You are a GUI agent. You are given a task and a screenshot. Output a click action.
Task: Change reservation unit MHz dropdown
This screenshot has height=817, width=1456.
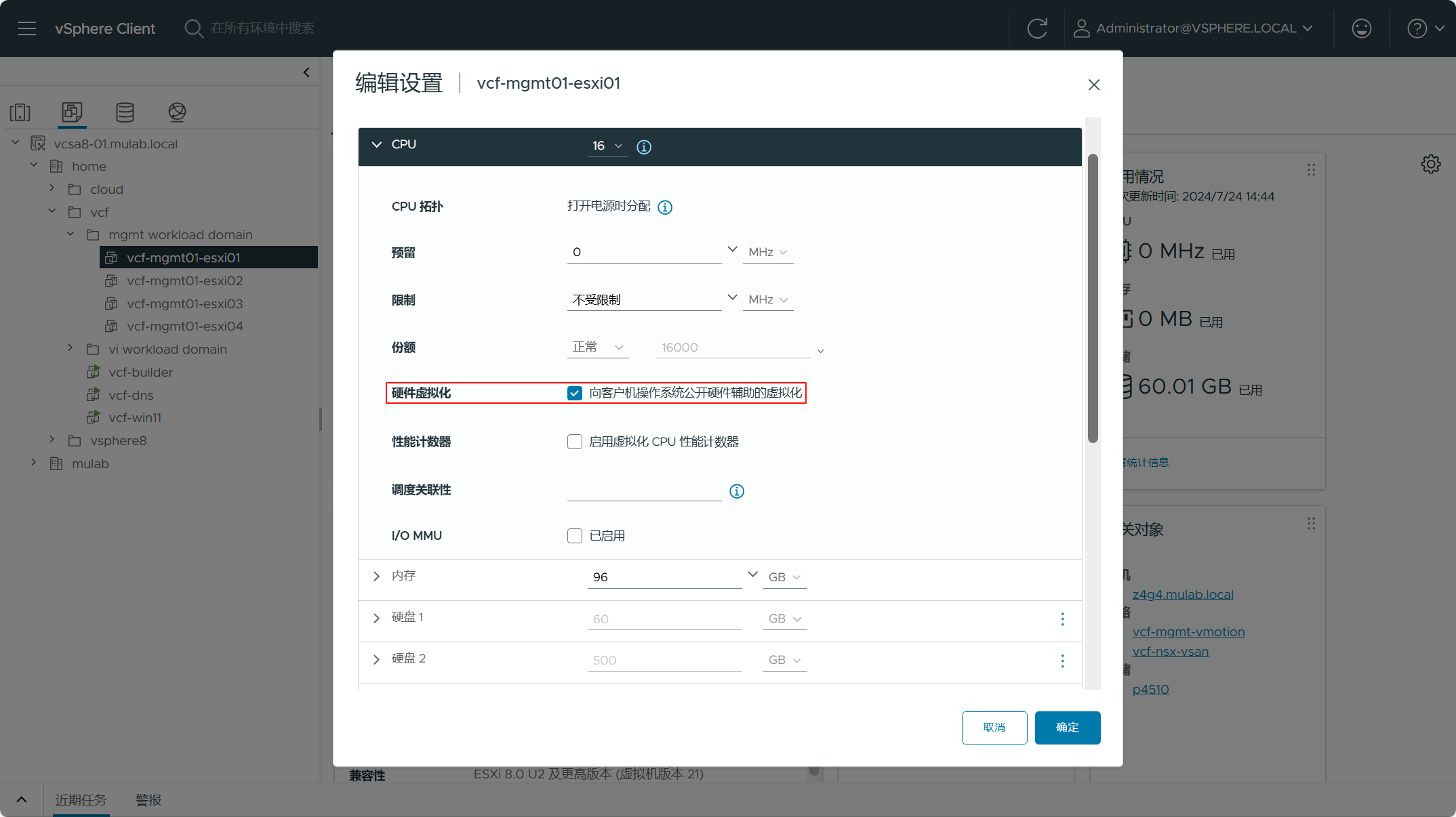(x=768, y=252)
